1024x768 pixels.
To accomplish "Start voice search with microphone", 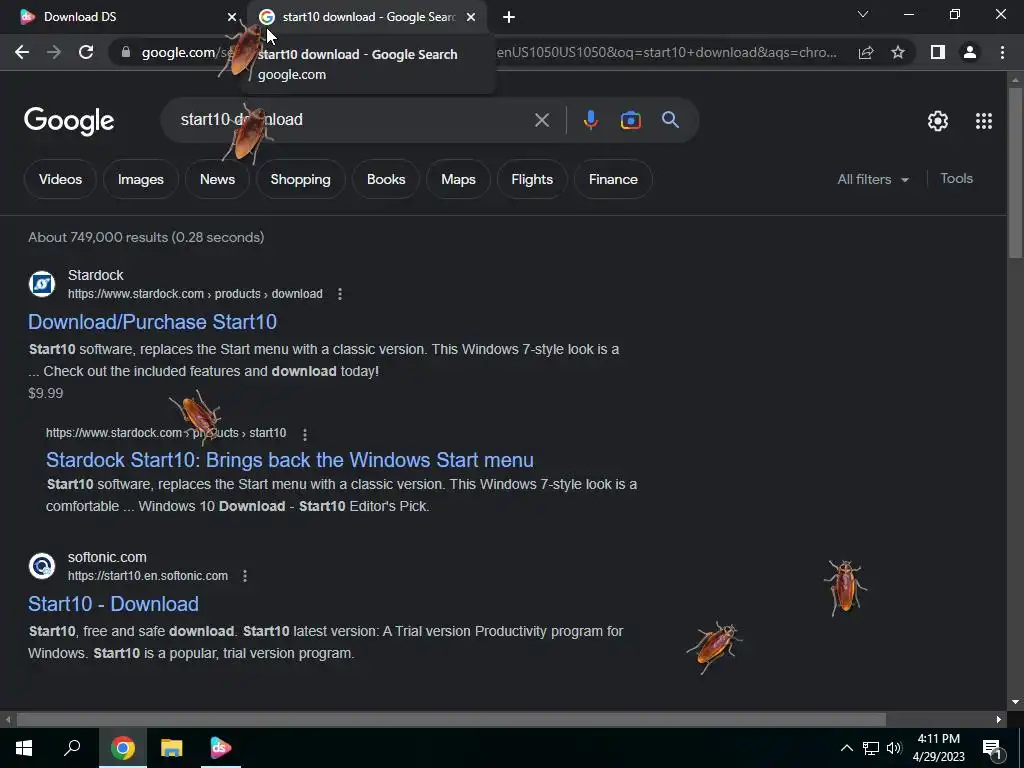I will pos(590,120).
